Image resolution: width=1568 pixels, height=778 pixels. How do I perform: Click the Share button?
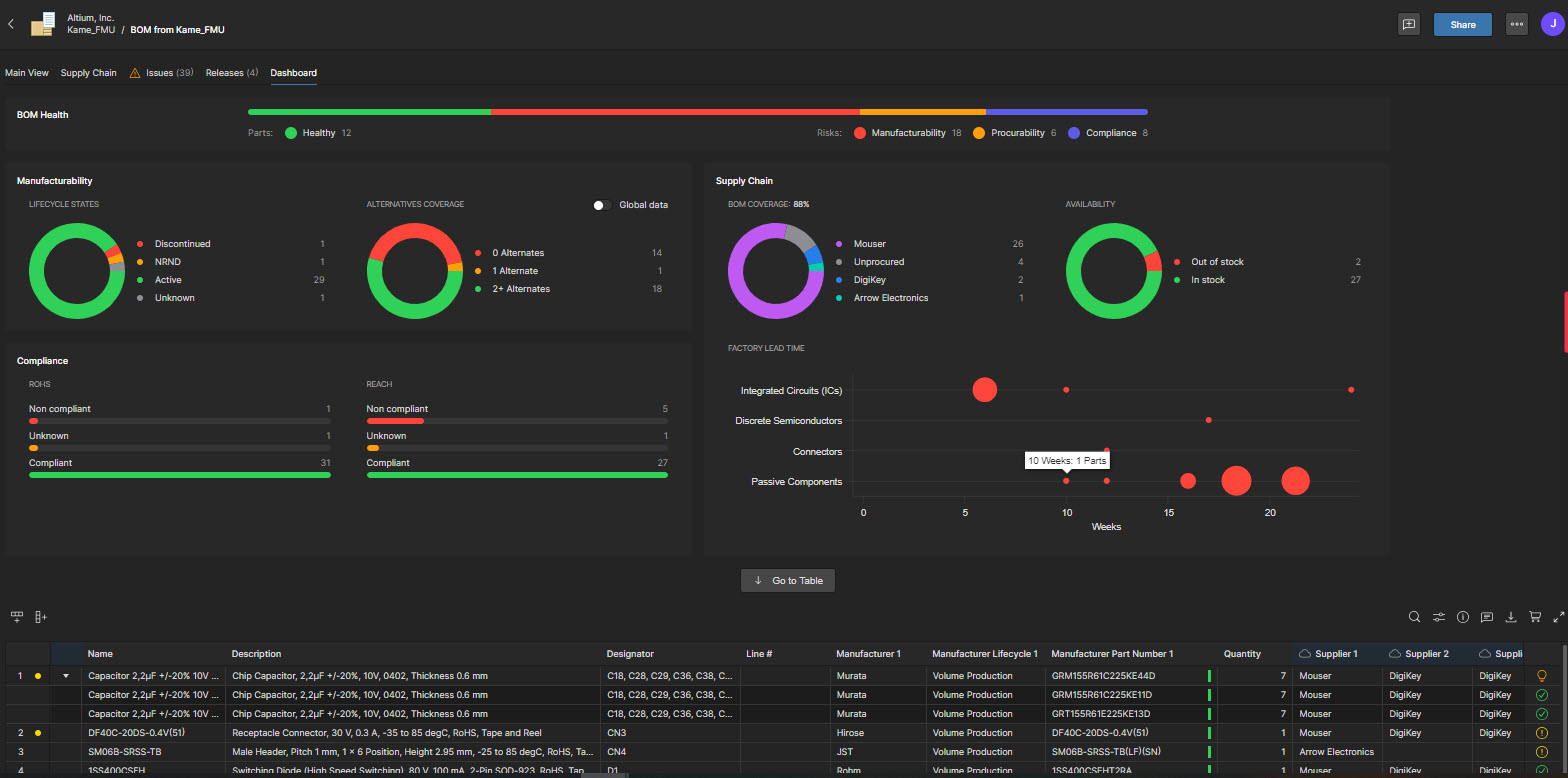(1462, 24)
